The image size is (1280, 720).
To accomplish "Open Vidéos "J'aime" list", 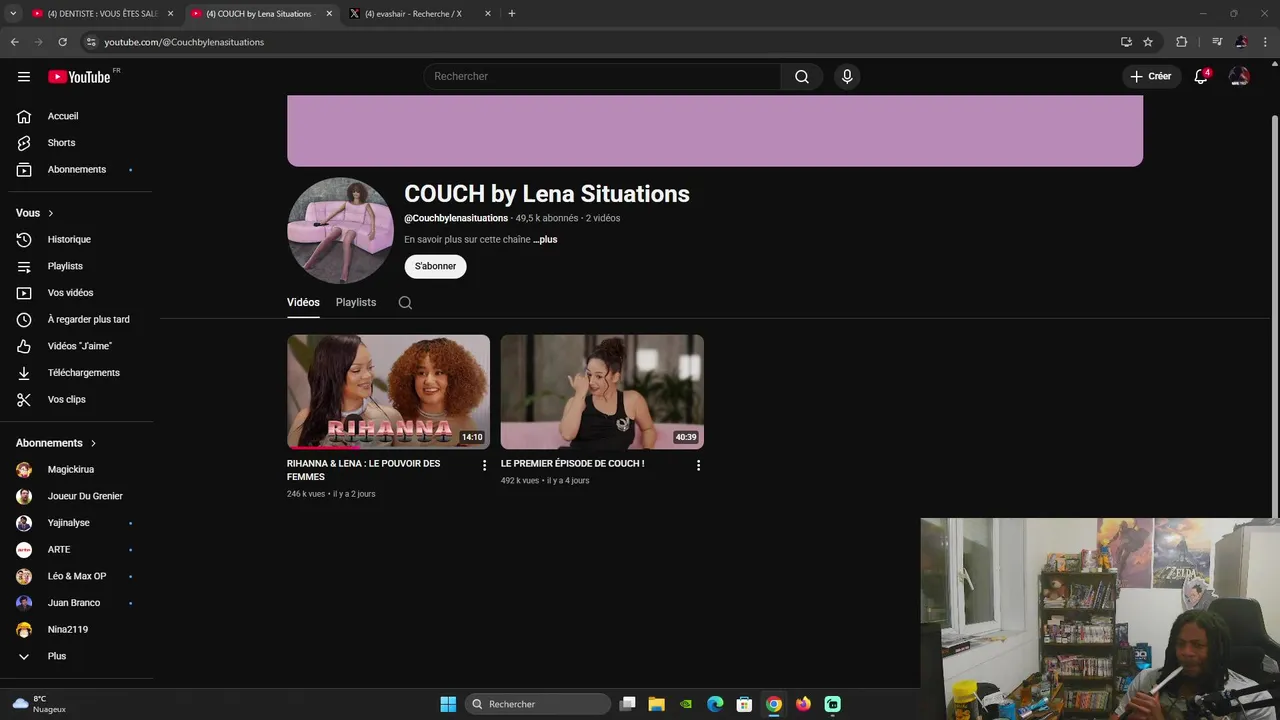I will tap(79, 346).
